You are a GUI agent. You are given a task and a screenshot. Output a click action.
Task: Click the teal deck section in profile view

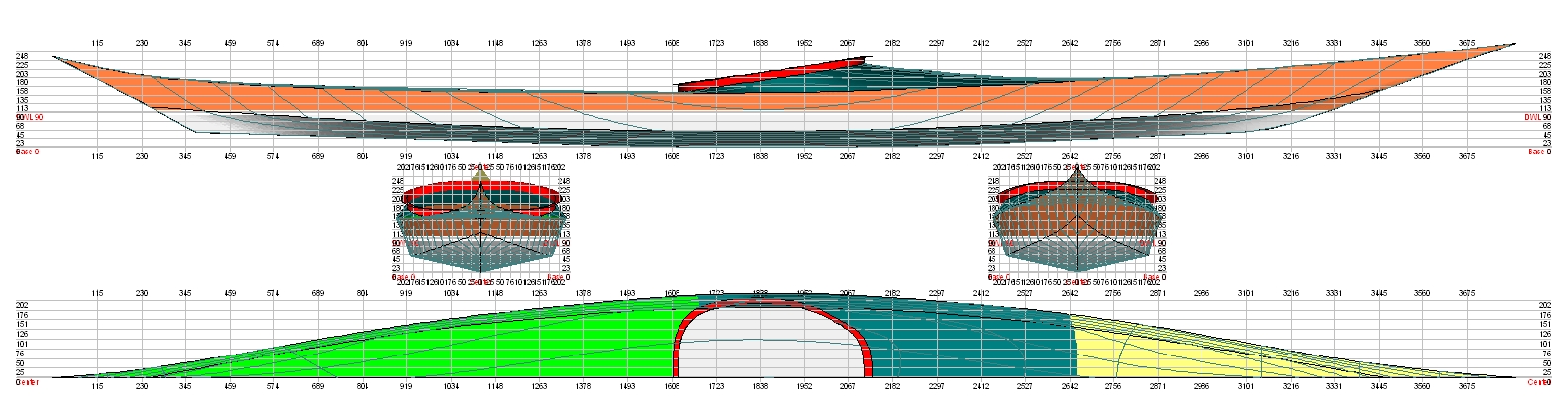tap(891, 81)
